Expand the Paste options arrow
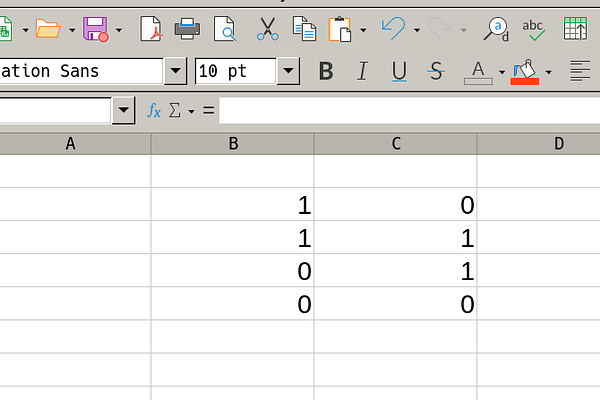This screenshot has width=600, height=400. click(x=363, y=30)
